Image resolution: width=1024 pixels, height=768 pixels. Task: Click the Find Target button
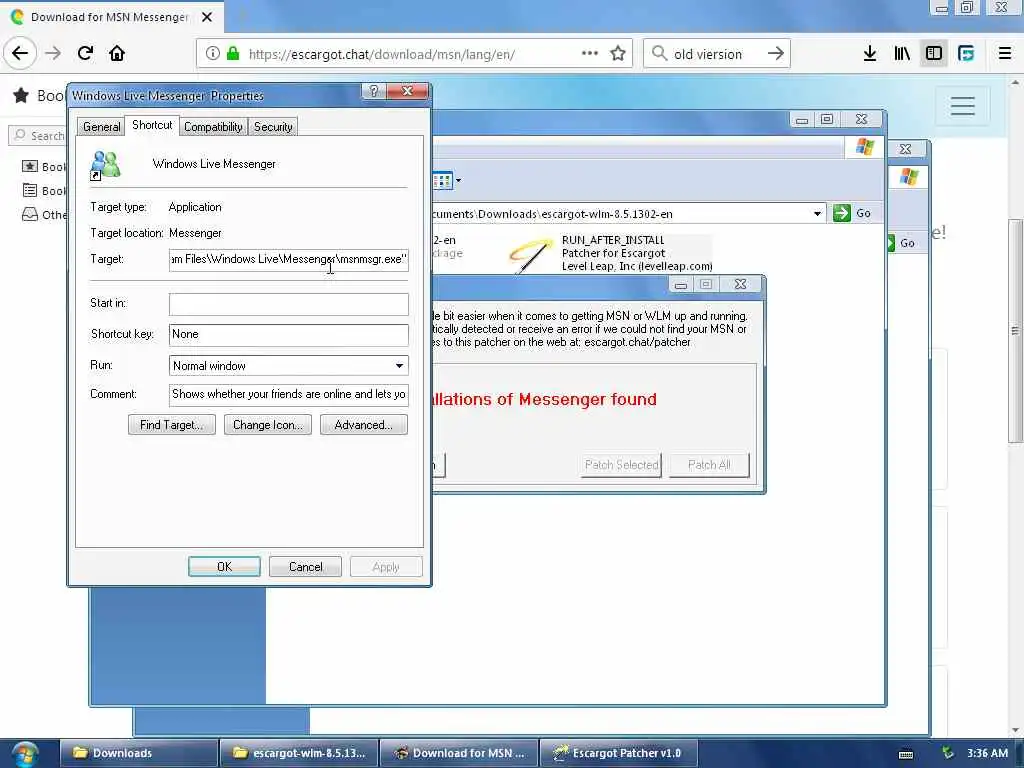click(172, 425)
